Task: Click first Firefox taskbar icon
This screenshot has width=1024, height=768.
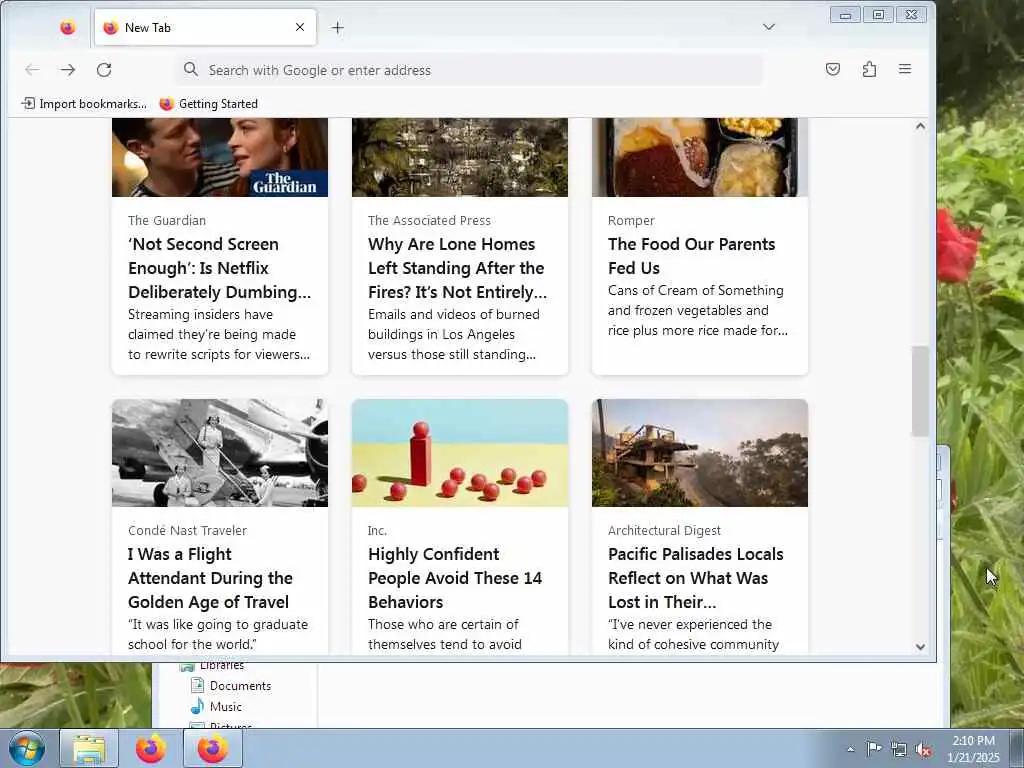Action: 151,748
